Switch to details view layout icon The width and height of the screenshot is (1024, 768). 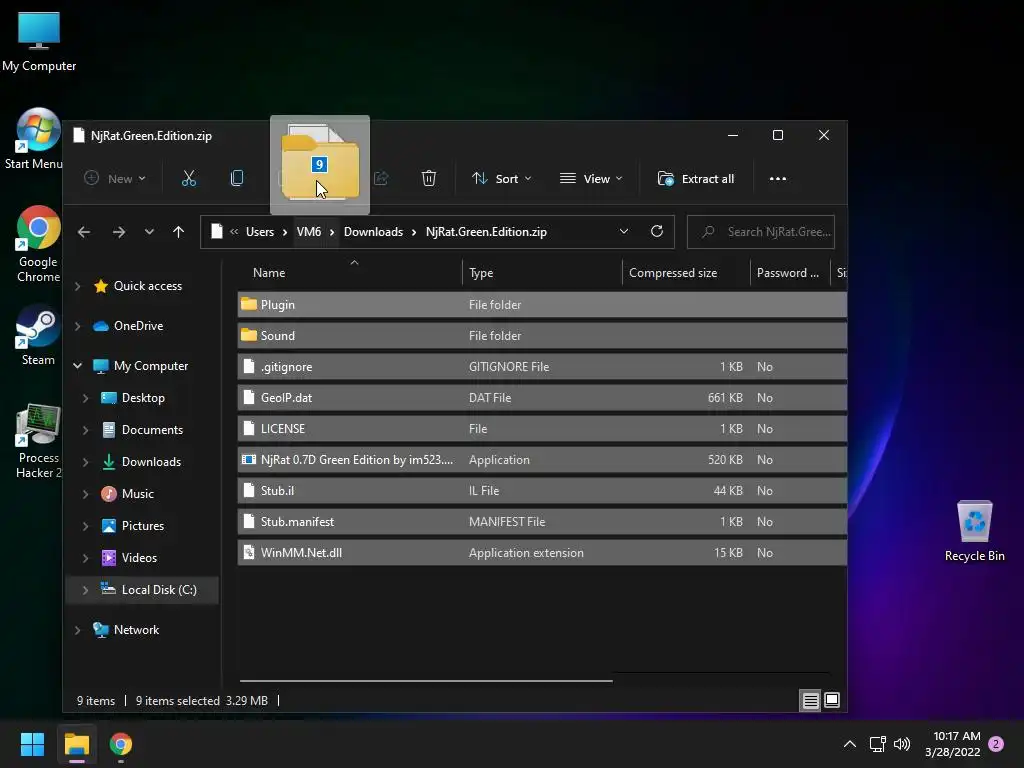coord(810,701)
